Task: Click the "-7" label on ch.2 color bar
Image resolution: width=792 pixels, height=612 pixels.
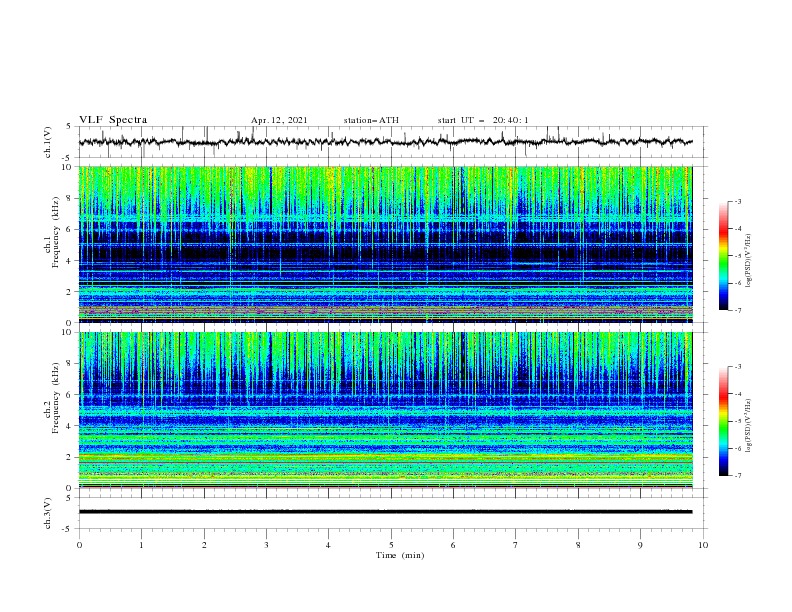Action: [x=737, y=476]
